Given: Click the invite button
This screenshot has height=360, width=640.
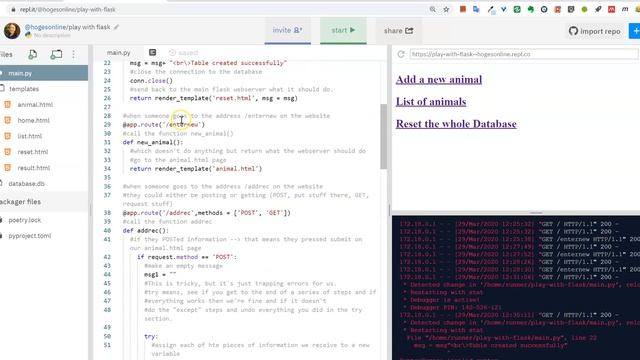Looking at the screenshot, I should [x=287, y=31].
